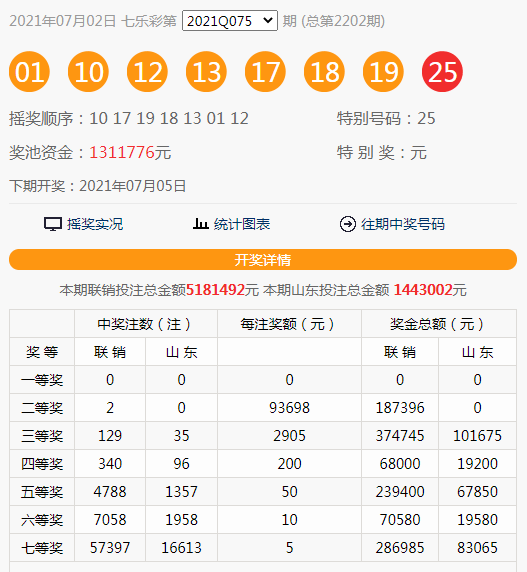Click the orange ball number 10
This screenshot has width=527, height=572.
(88, 72)
